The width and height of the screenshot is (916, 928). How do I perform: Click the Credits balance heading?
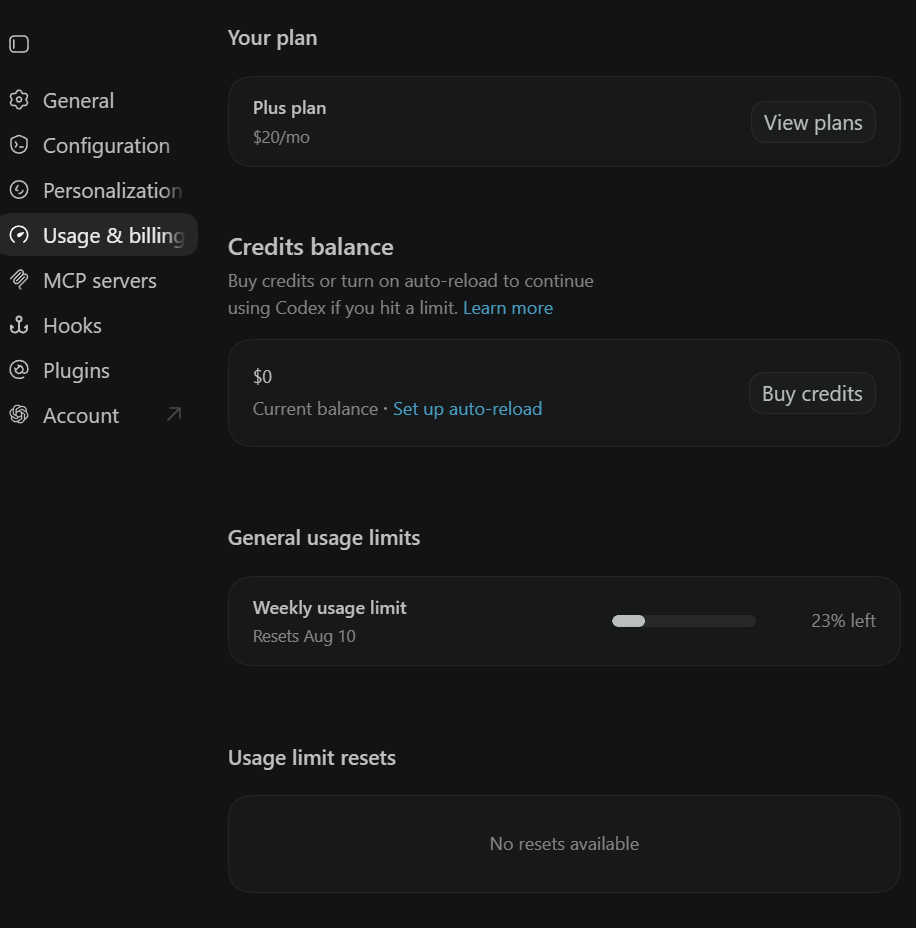point(311,247)
